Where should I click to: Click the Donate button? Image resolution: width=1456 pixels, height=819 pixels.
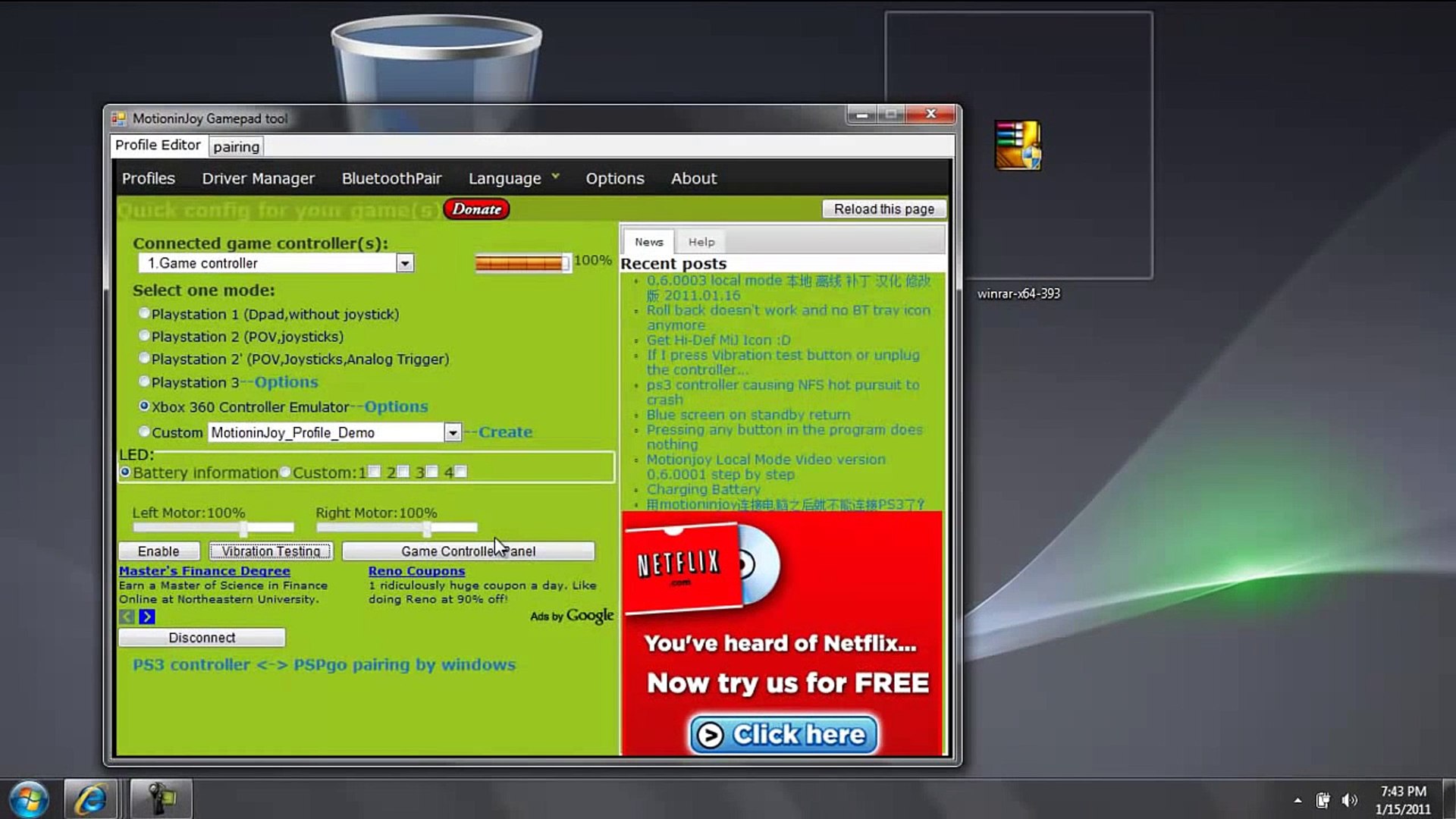click(x=476, y=209)
